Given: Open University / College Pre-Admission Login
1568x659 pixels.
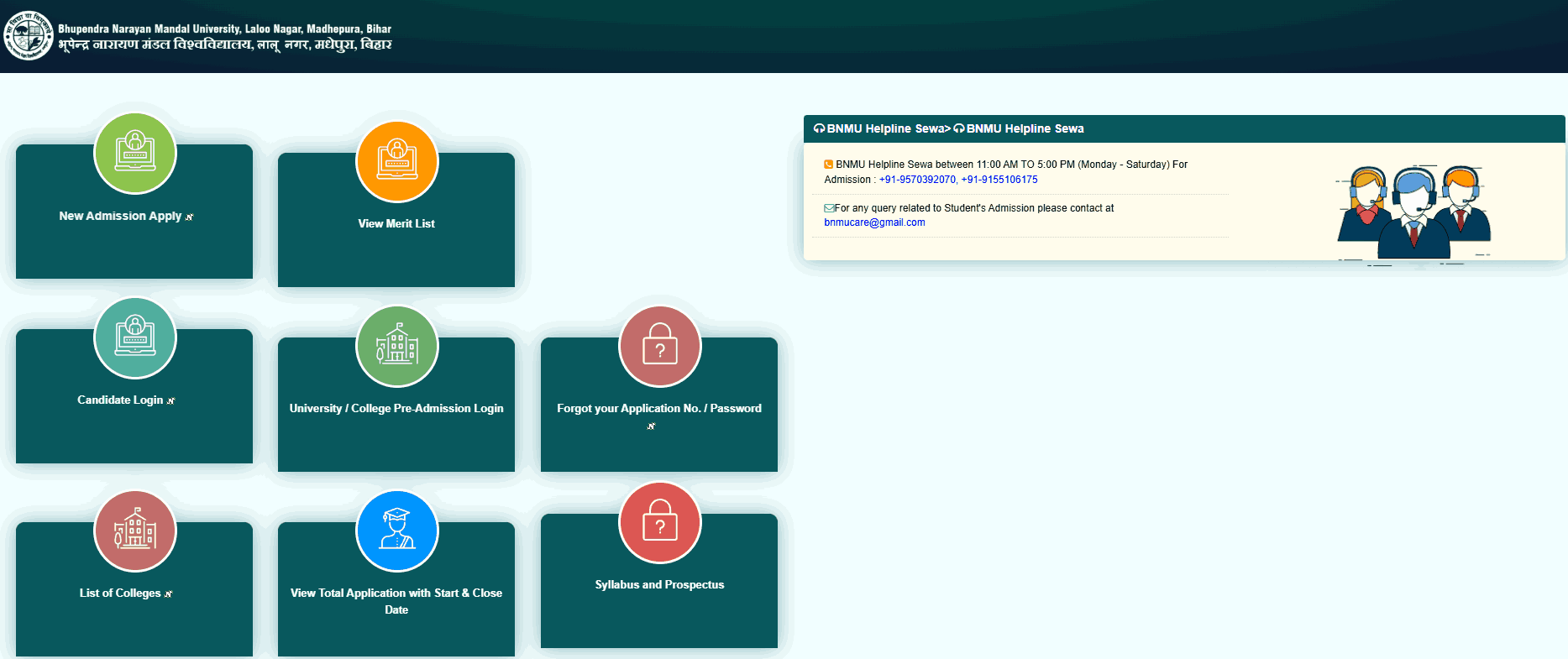Looking at the screenshot, I should 396,409.
